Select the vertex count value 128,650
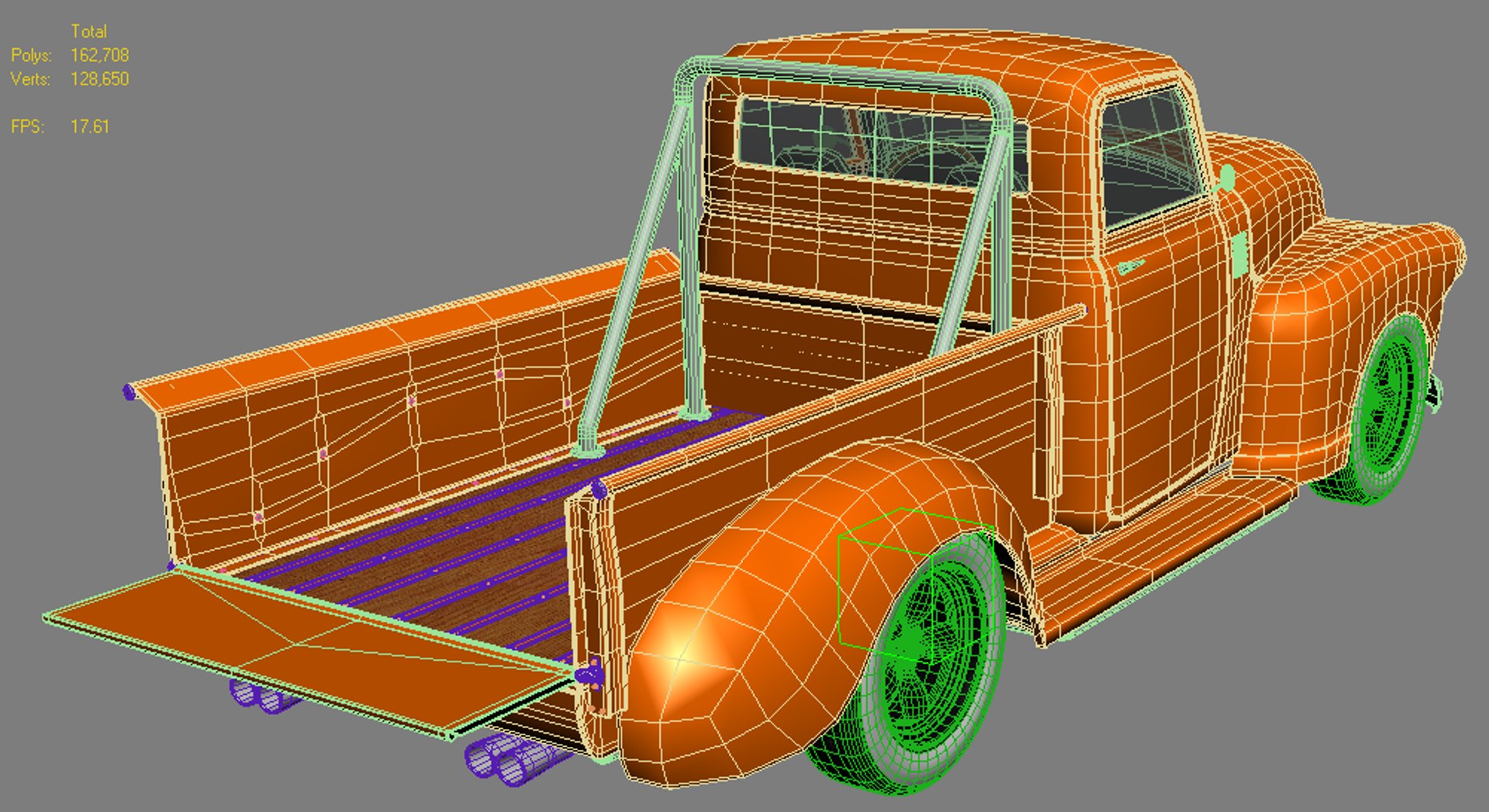 (99, 79)
